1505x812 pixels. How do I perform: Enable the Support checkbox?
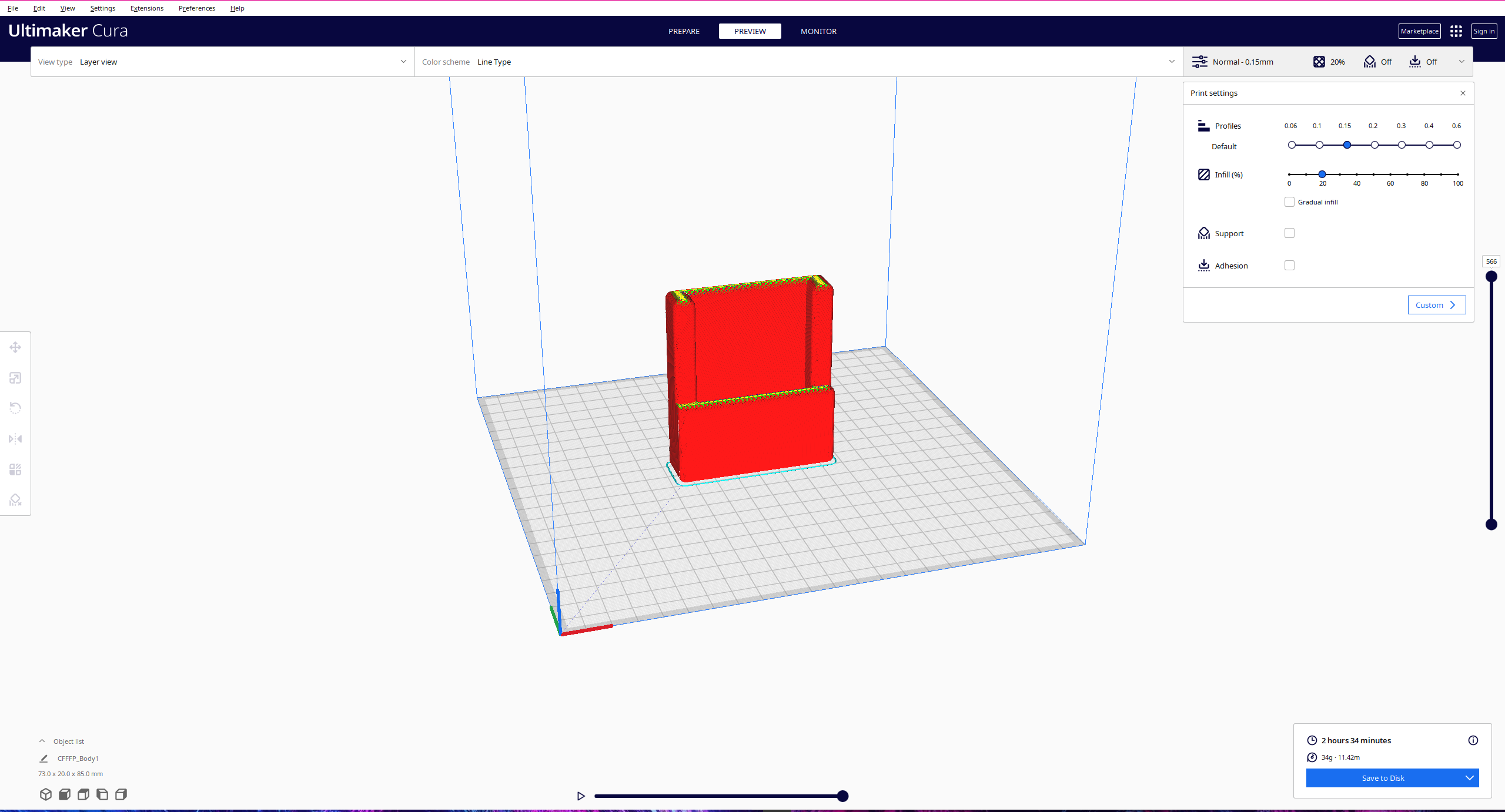click(1289, 233)
